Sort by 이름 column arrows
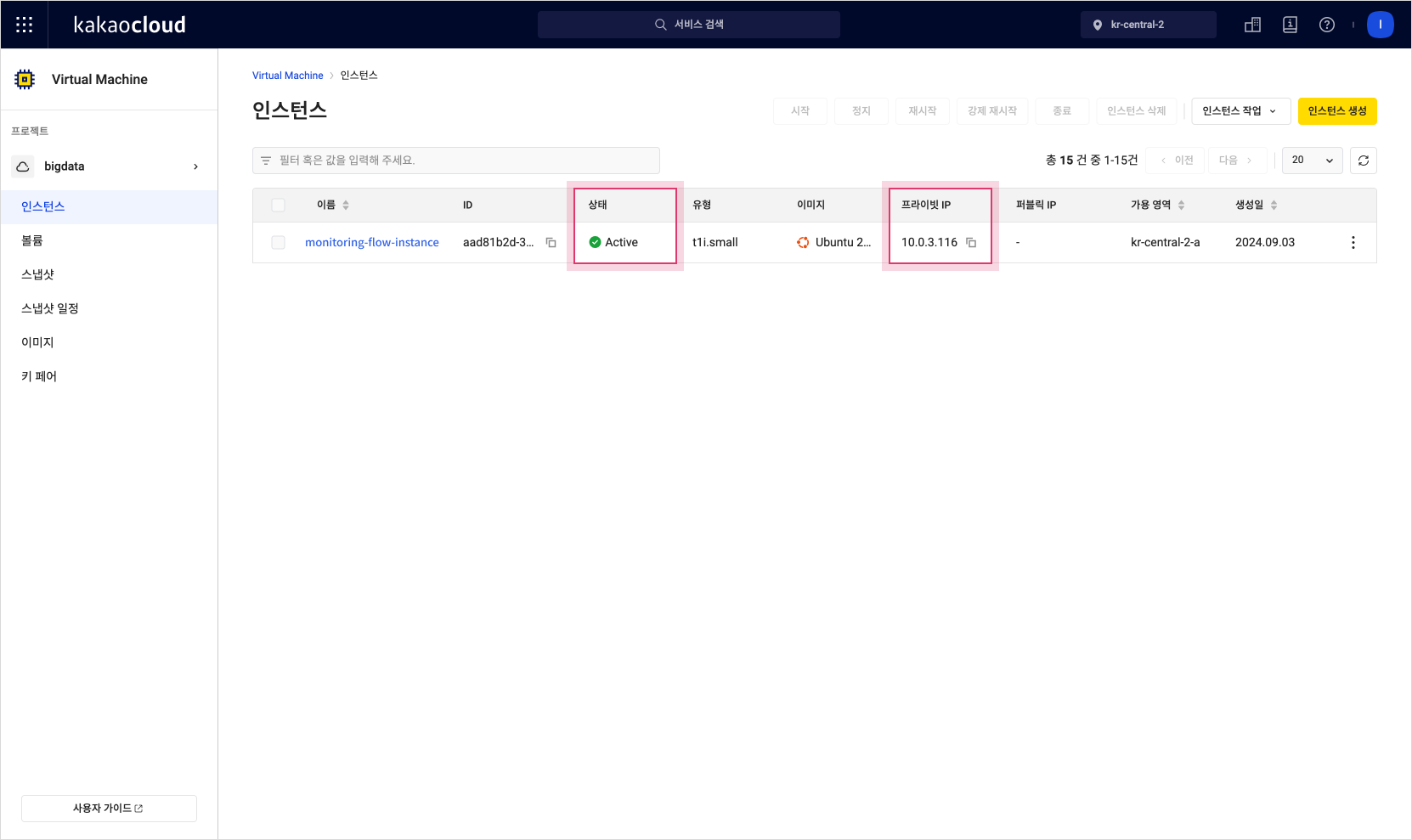This screenshot has height=840, width=1412. click(346, 205)
